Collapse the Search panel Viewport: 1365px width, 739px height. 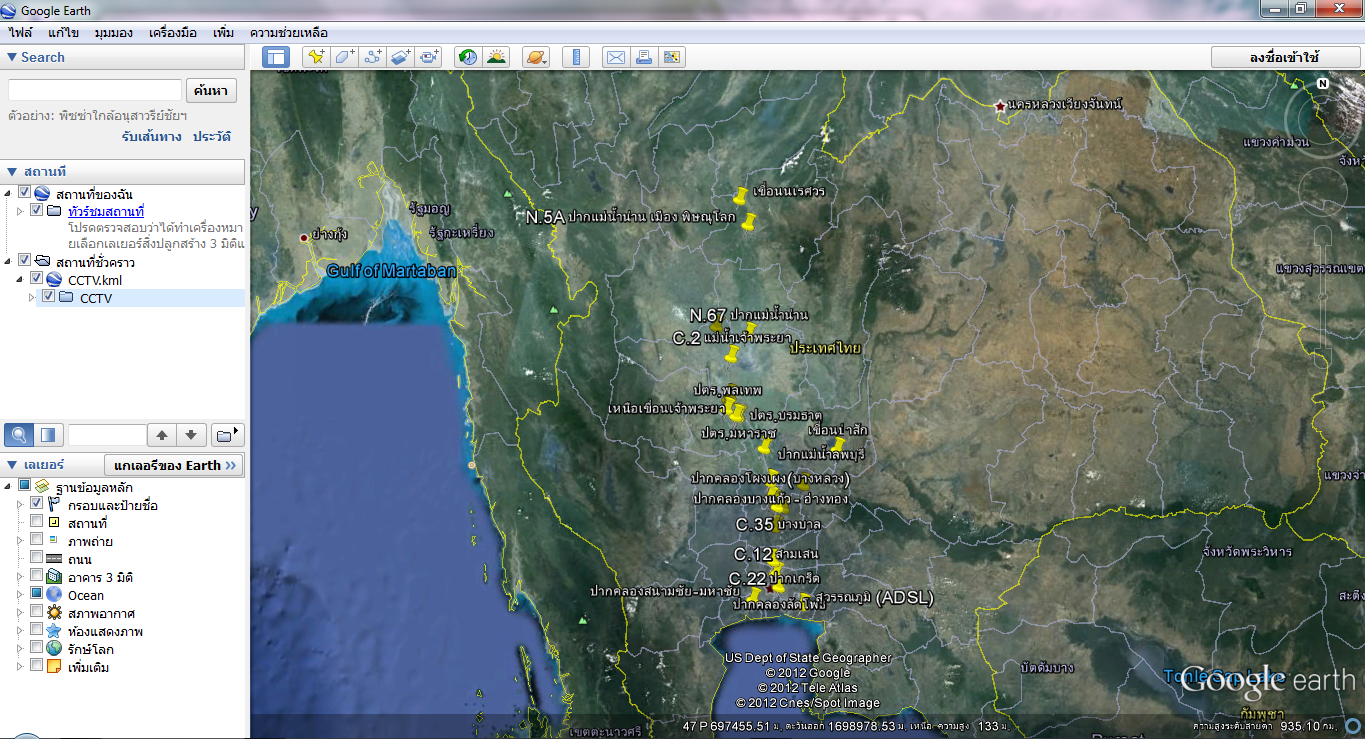coord(10,57)
